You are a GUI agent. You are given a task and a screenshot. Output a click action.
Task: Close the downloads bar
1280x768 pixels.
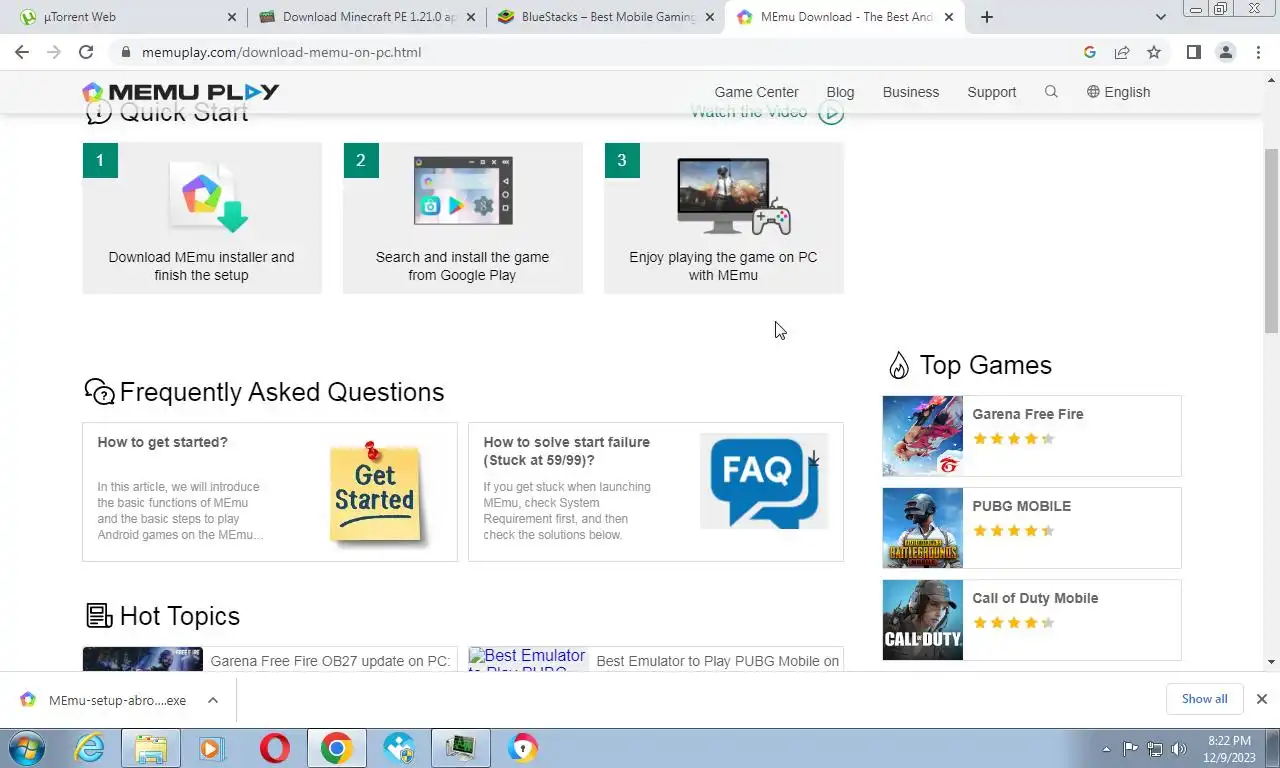click(1262, 699)
